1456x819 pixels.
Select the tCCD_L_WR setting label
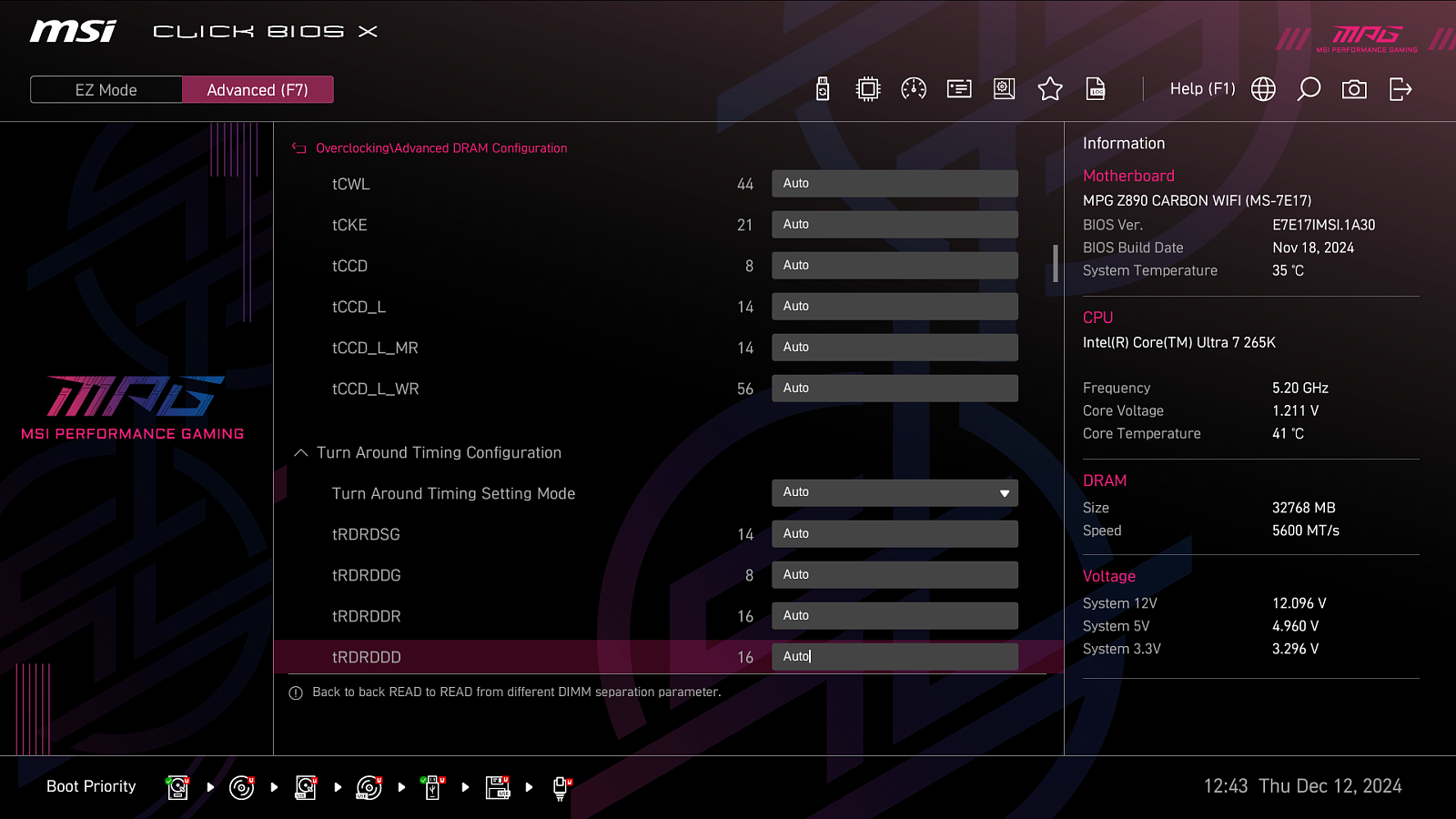pos(375,389)
